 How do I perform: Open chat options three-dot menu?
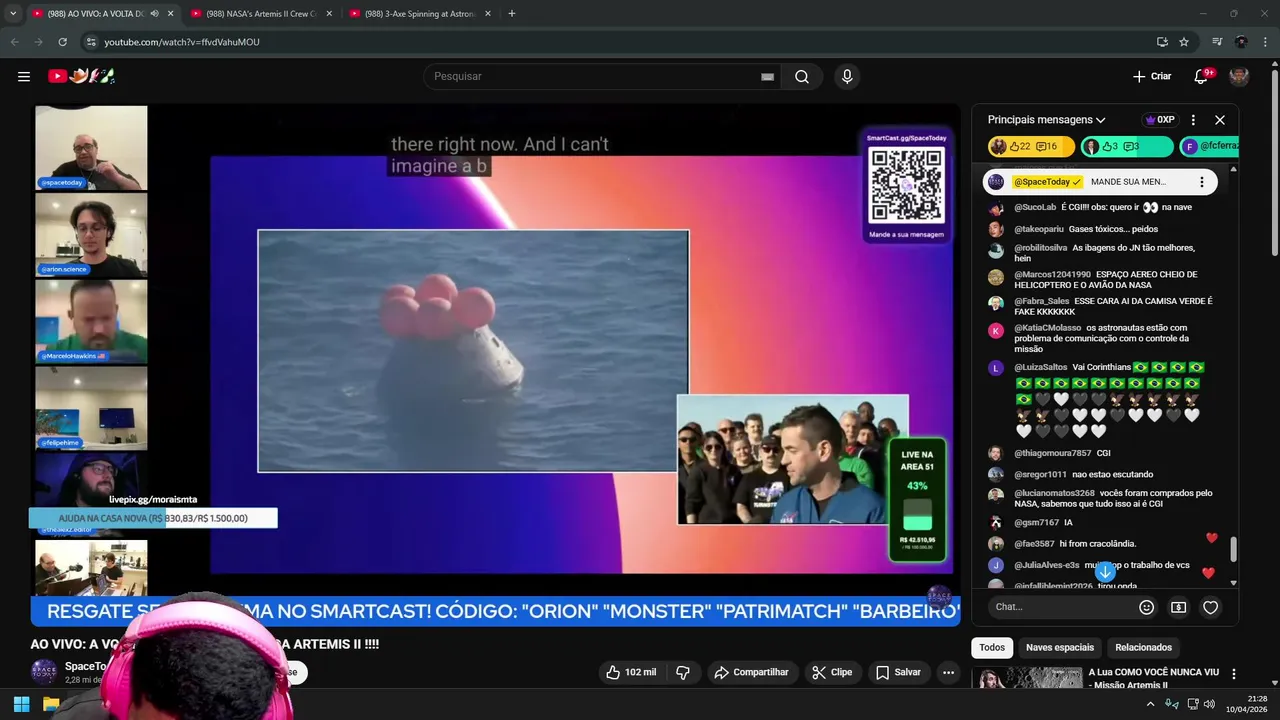point(1193,120)
